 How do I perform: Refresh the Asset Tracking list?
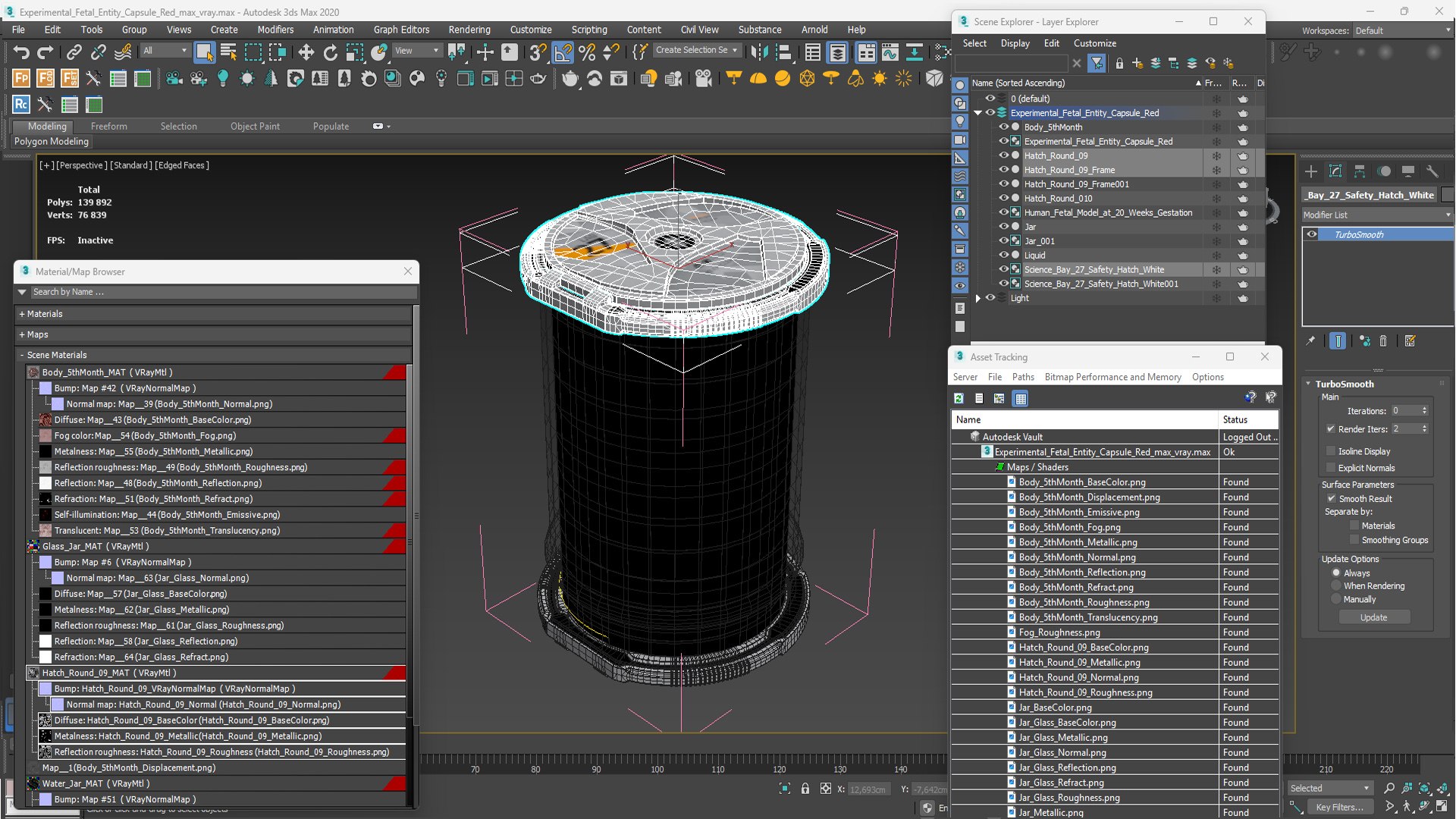pos(959,398)
